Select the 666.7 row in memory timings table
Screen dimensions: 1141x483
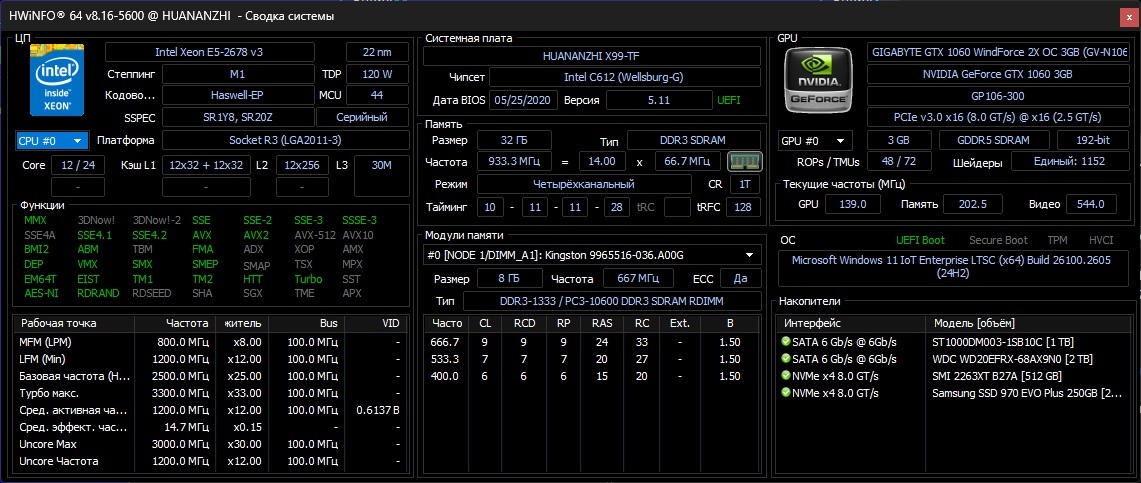click(x=592, y=342)
